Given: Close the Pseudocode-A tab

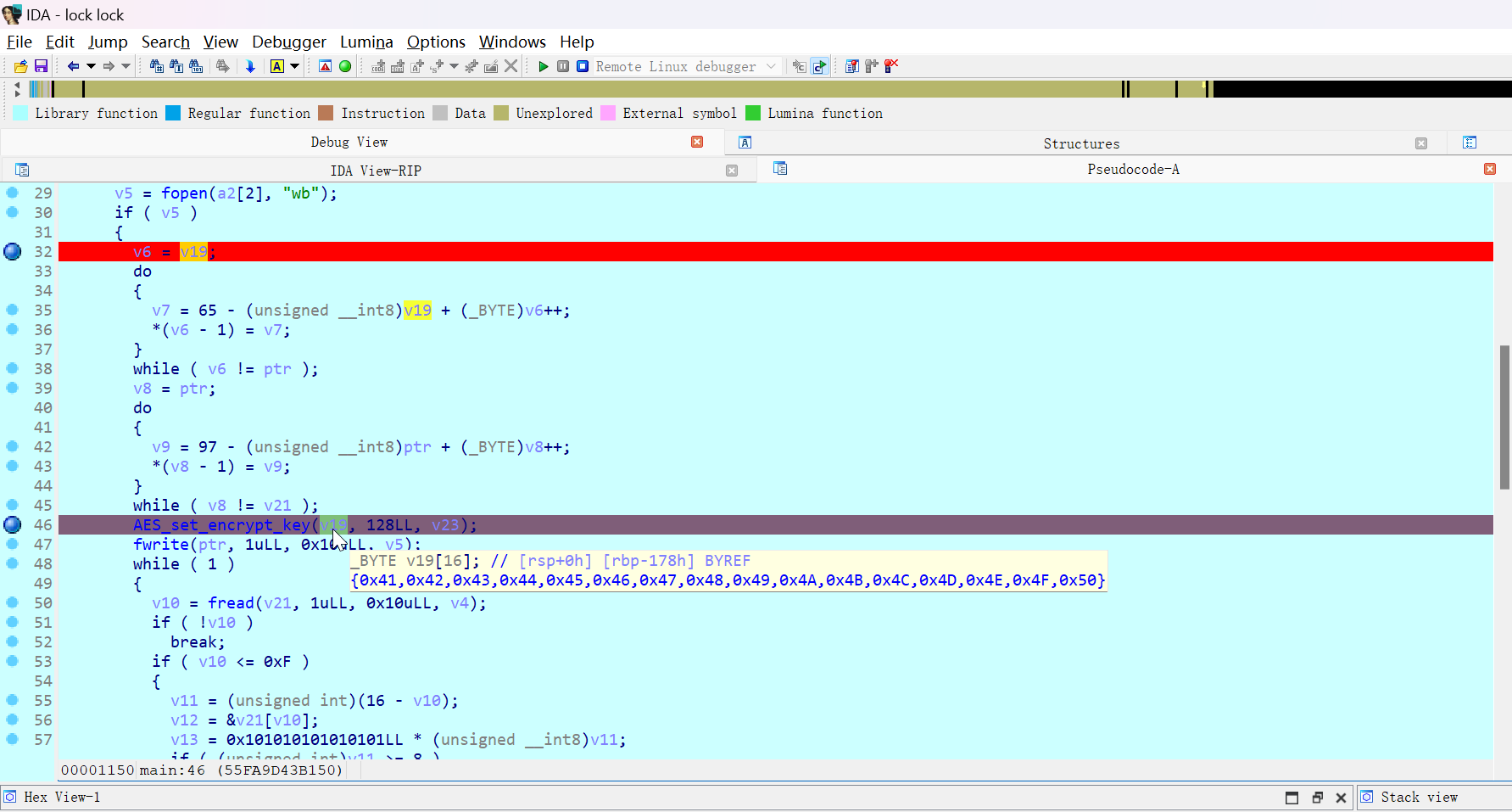Looking at the screenshot, I should (1490, 169).
